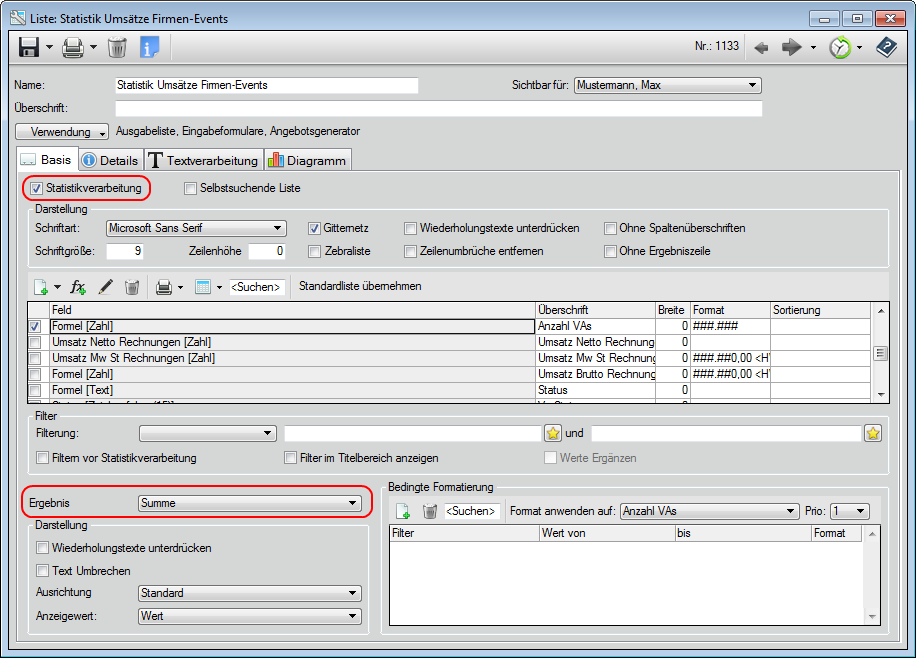Click the fx add formula icon
Image resolution: width=916 pixels, height=658 pixels.
78,287
